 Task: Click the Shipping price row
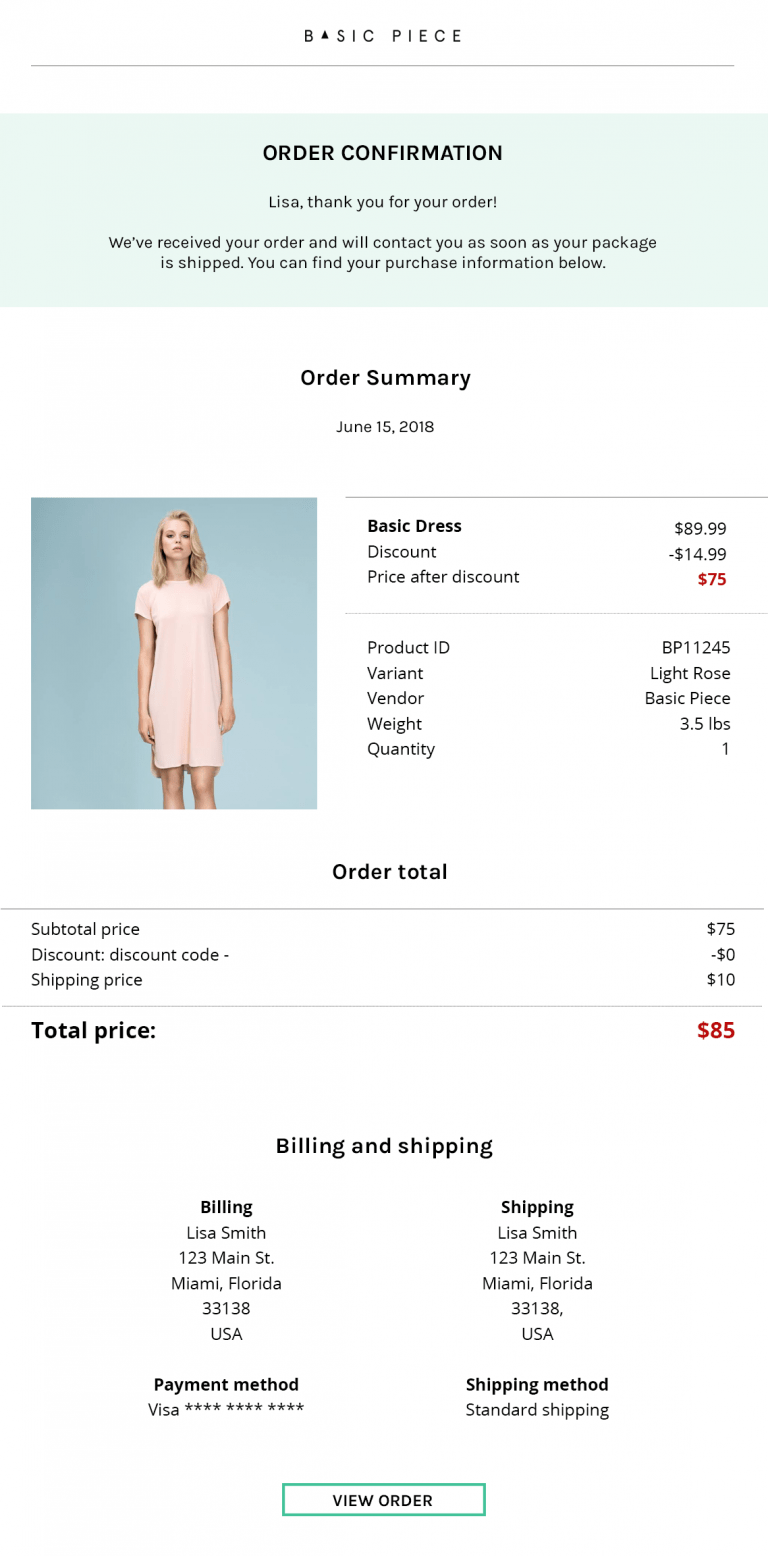(x=88, y=979)
